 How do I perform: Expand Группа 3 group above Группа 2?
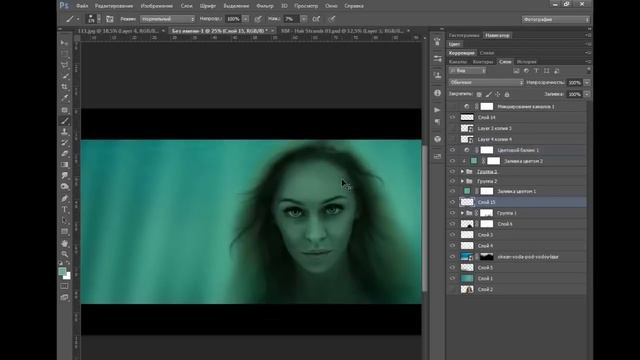point(462,172)
